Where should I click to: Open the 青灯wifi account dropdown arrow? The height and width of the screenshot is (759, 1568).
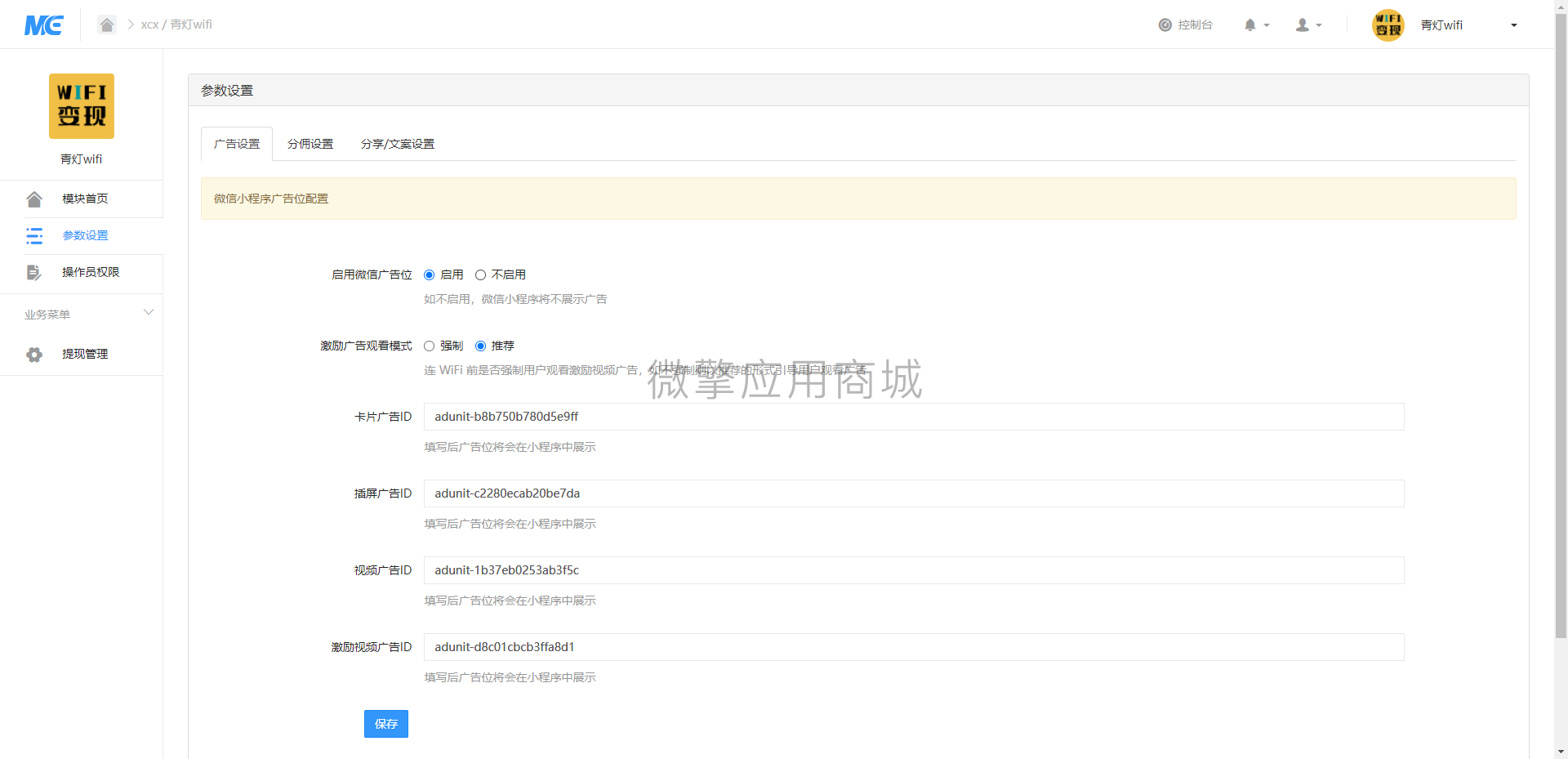[x=1514, y=25]
